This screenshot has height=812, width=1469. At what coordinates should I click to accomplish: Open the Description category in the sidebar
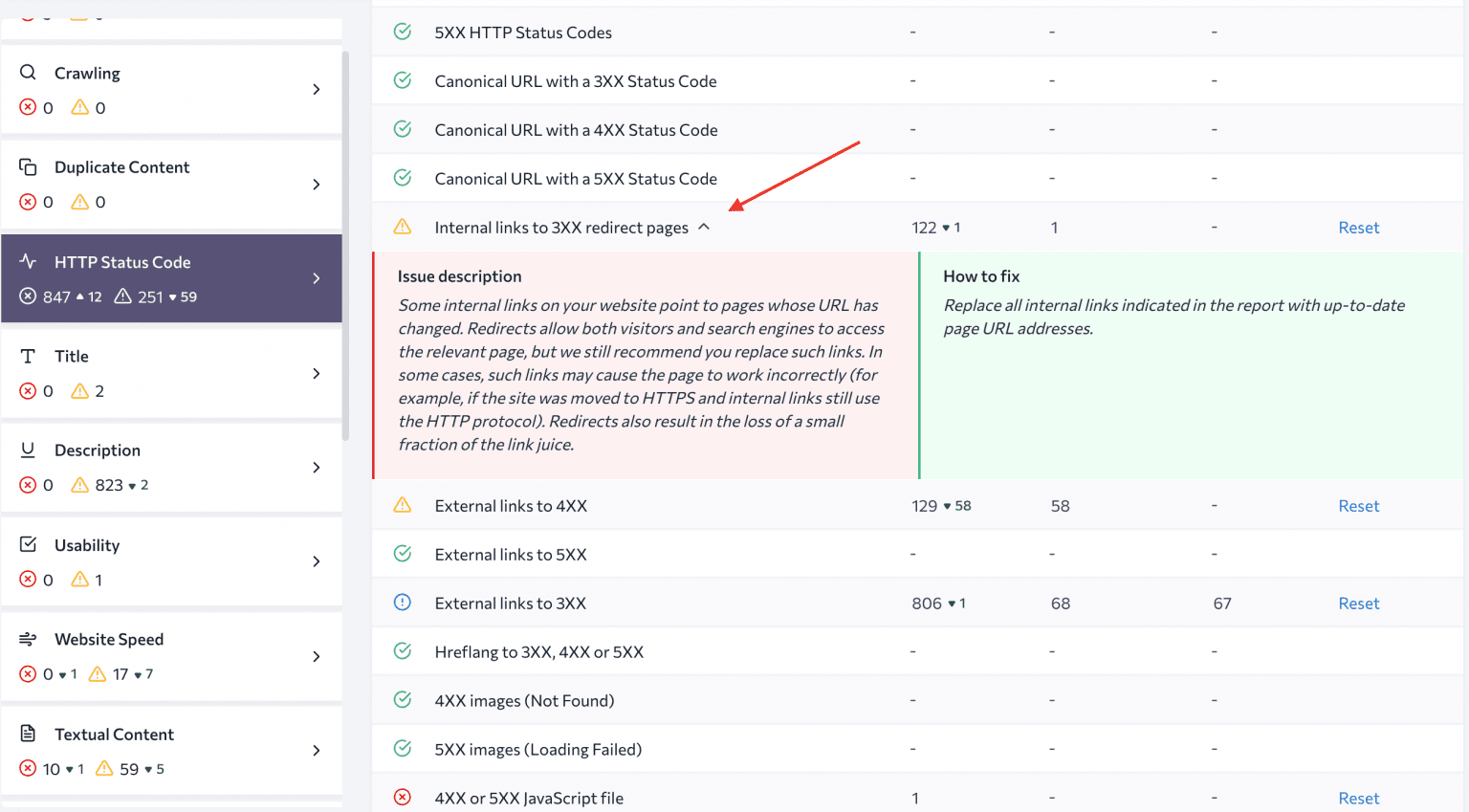click(x=172, y=467)
